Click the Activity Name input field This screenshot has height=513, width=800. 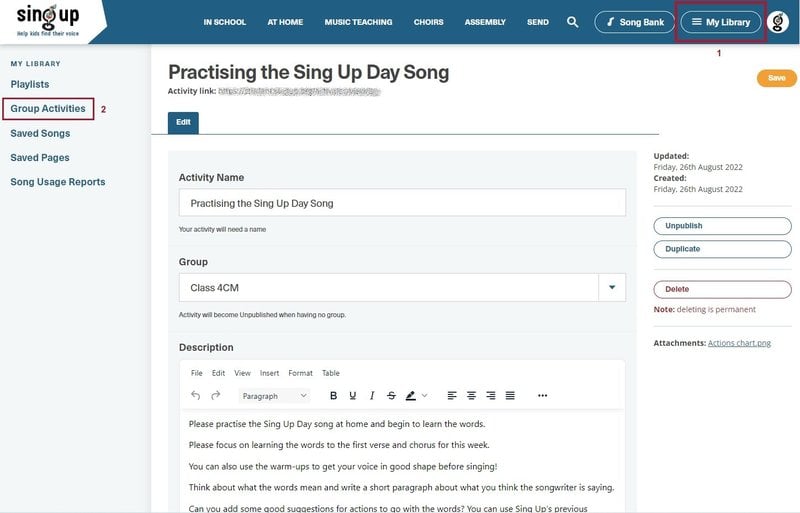[x=402, y=203]
